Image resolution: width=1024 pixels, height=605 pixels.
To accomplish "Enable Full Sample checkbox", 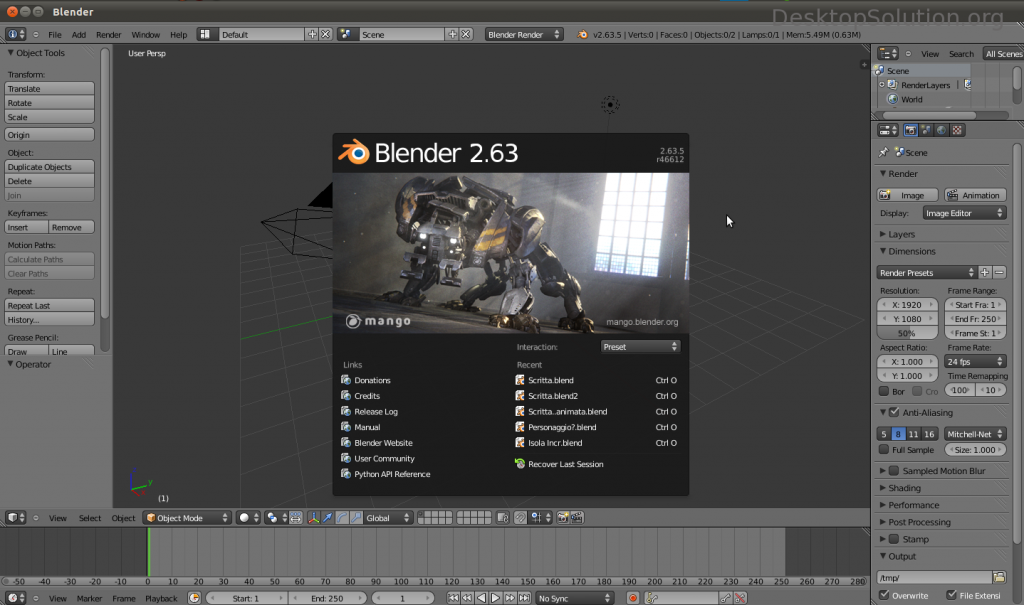I will click(x=884, y=450).
